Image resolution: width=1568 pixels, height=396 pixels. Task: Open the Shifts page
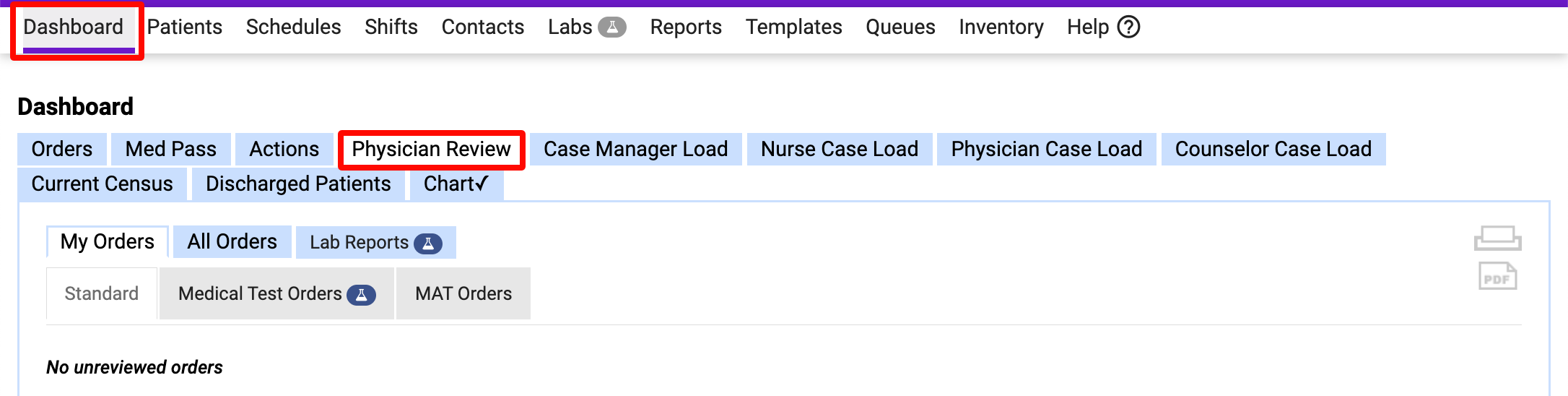click(391, 27)
